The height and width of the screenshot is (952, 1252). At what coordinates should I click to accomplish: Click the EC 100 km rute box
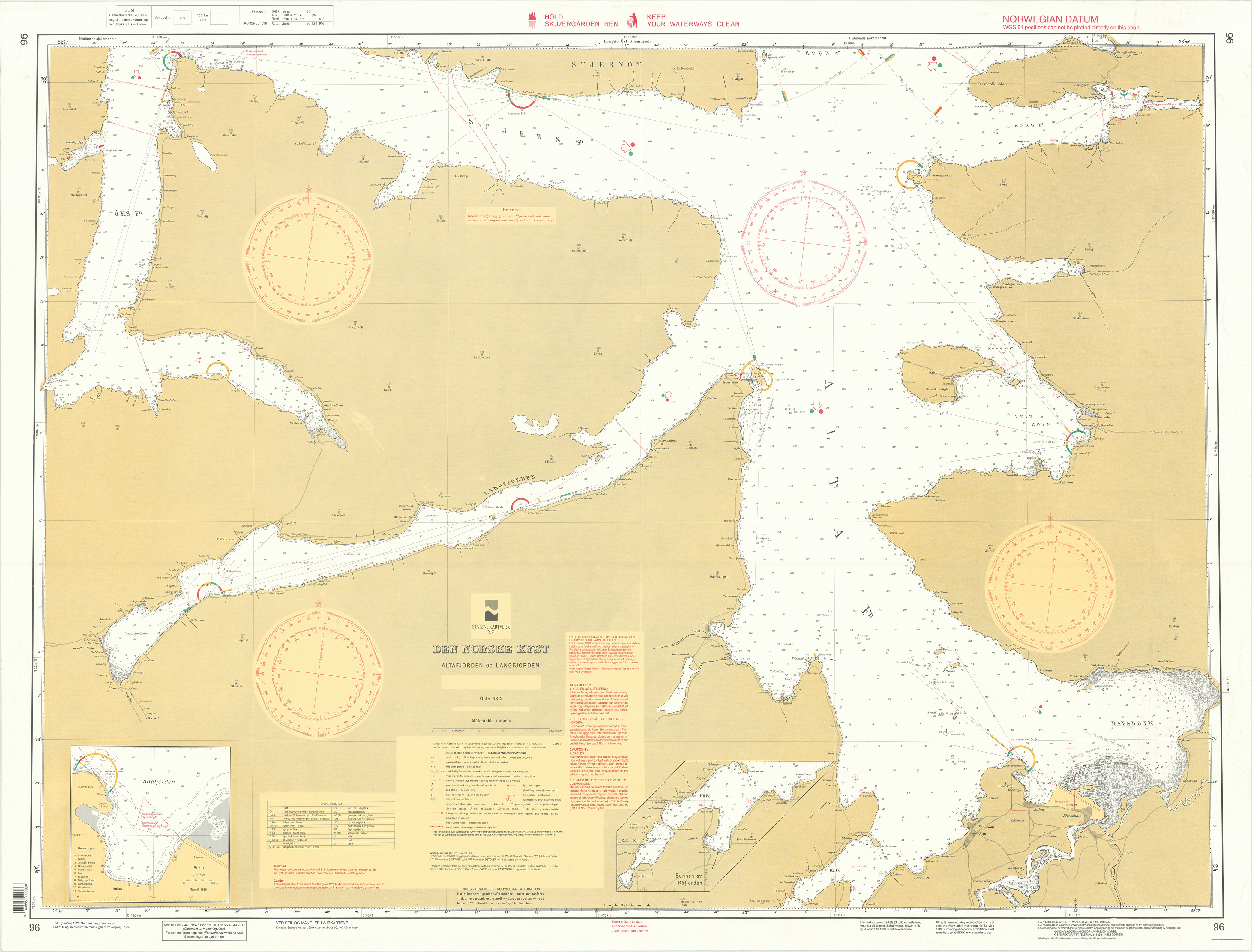[219, 19]
